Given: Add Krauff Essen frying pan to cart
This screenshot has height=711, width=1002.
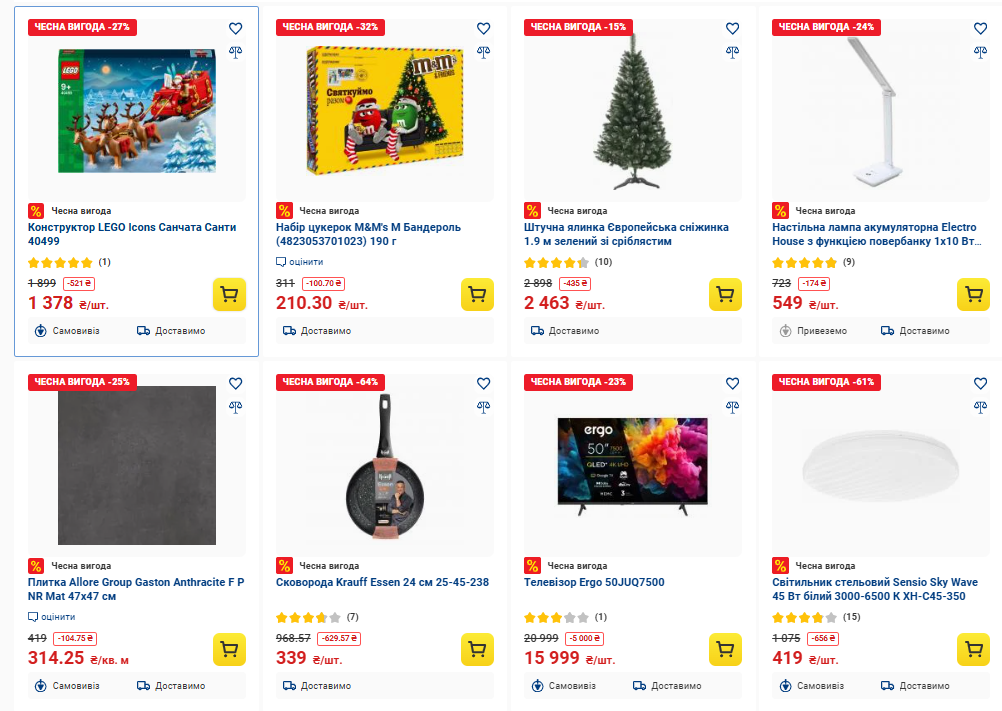Looking at the screenshot, I should point(477,650).
